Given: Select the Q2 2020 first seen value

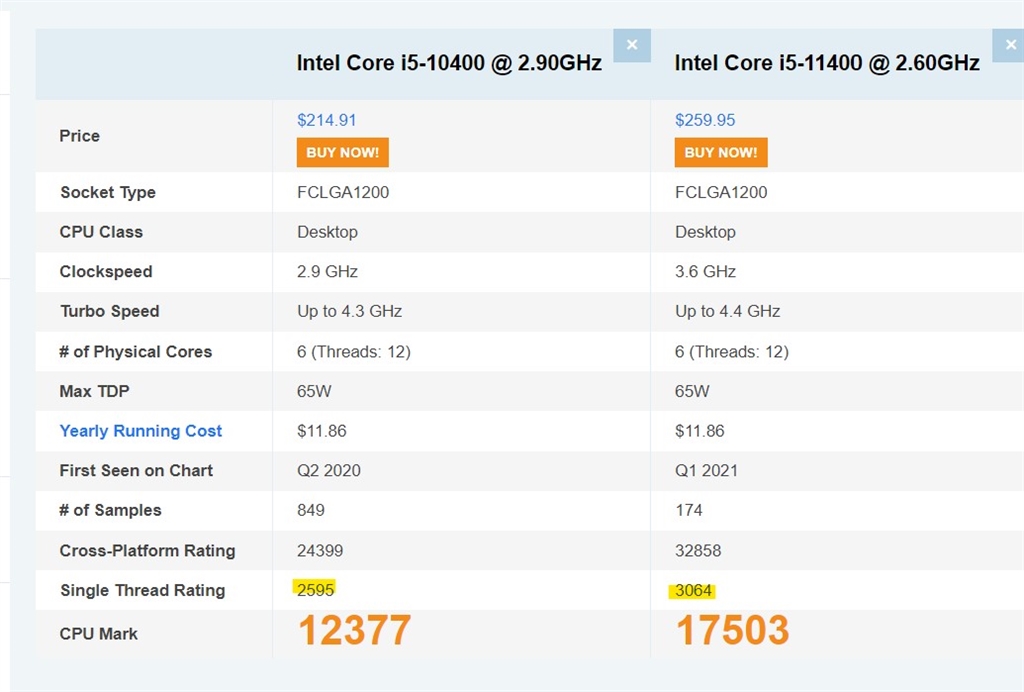Looking at the screenshot, I should click(328, 471).
